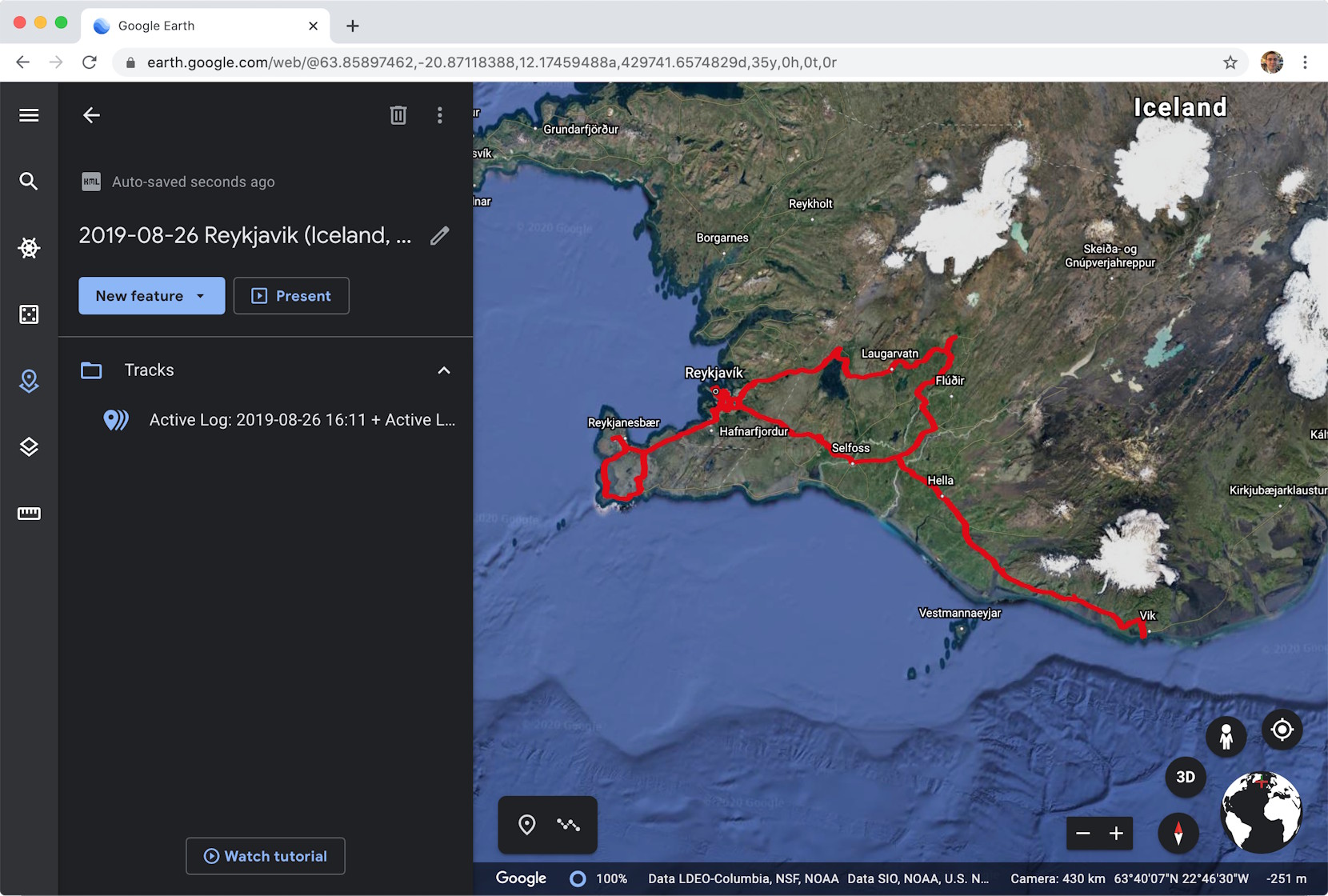The width and height of the screenshot is (1328, 896).
Task: Go back with project panel arrow
Action: tap(91, 115)
